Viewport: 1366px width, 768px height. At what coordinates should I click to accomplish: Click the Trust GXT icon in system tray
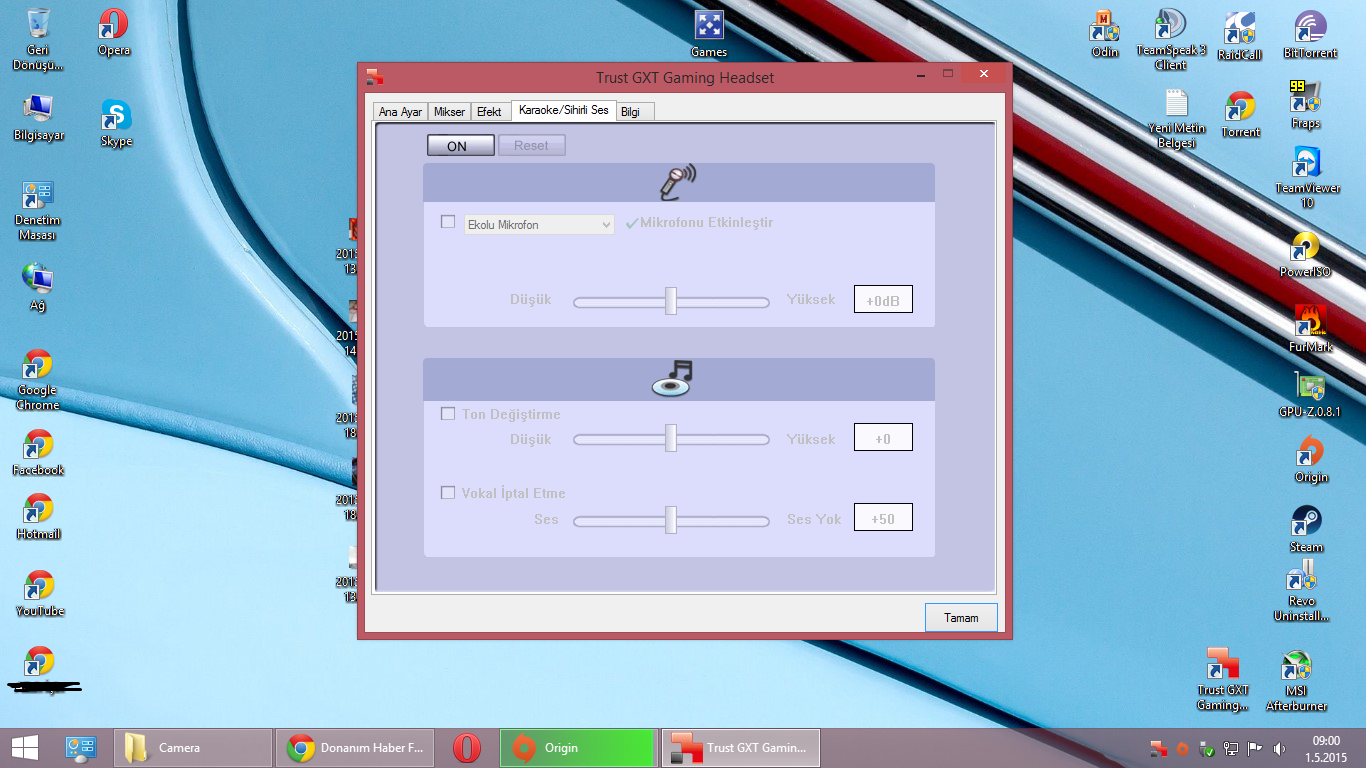pos(1158,748)
